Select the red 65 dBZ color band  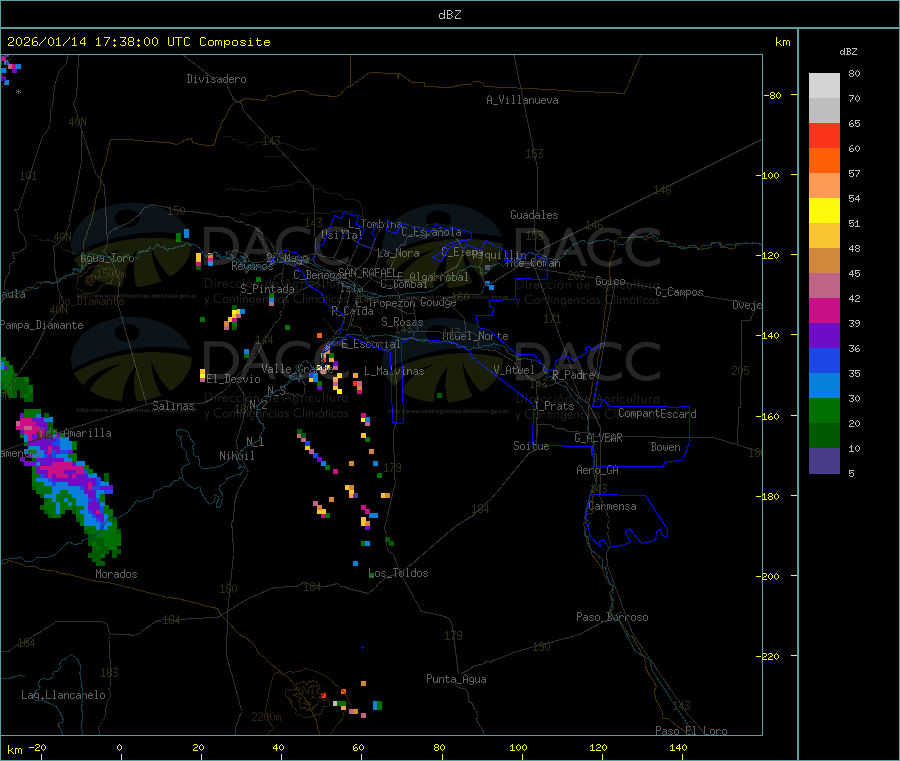point(824,135)
